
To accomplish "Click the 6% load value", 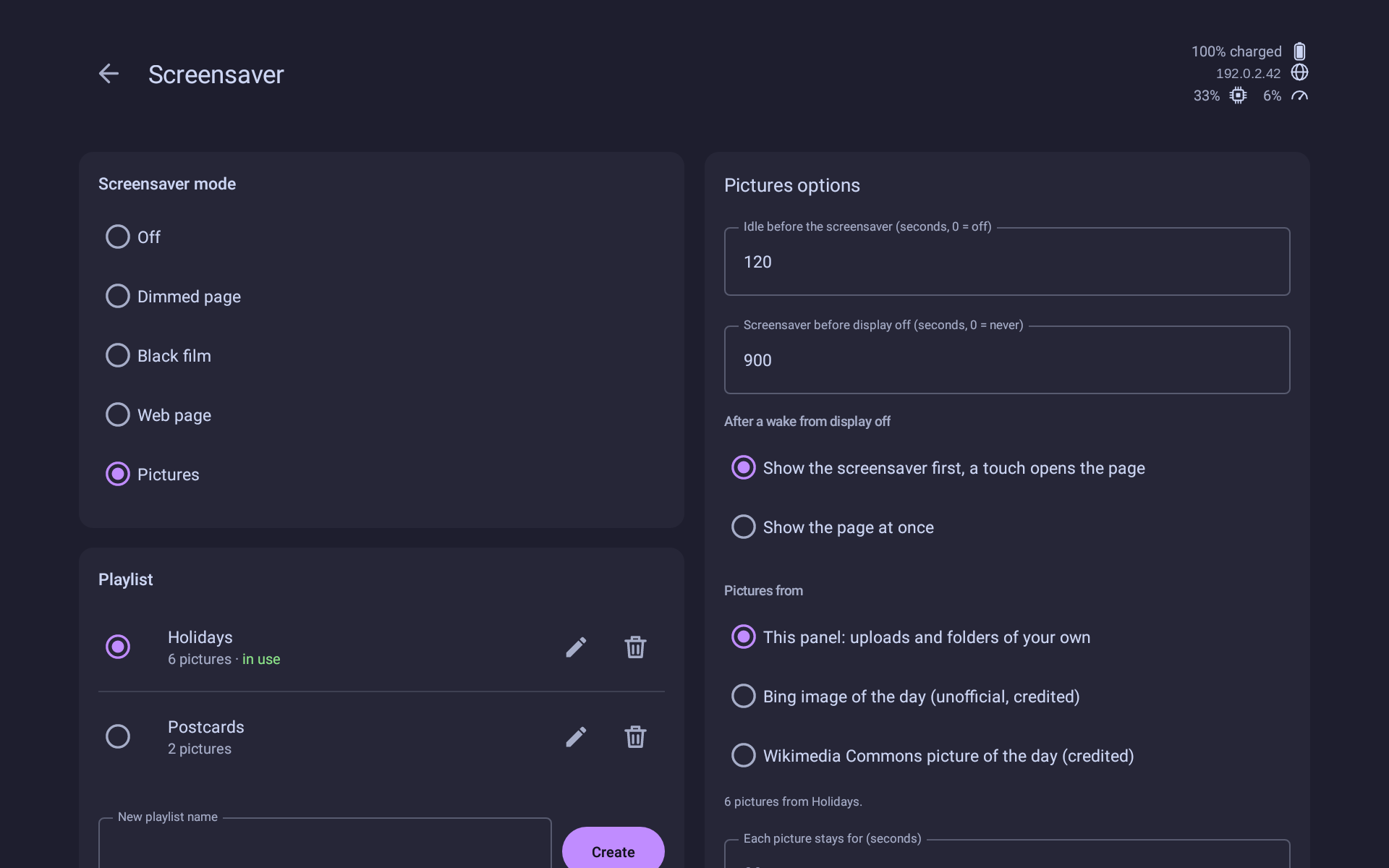I will pyautogui.click(x=1272, y=95).
